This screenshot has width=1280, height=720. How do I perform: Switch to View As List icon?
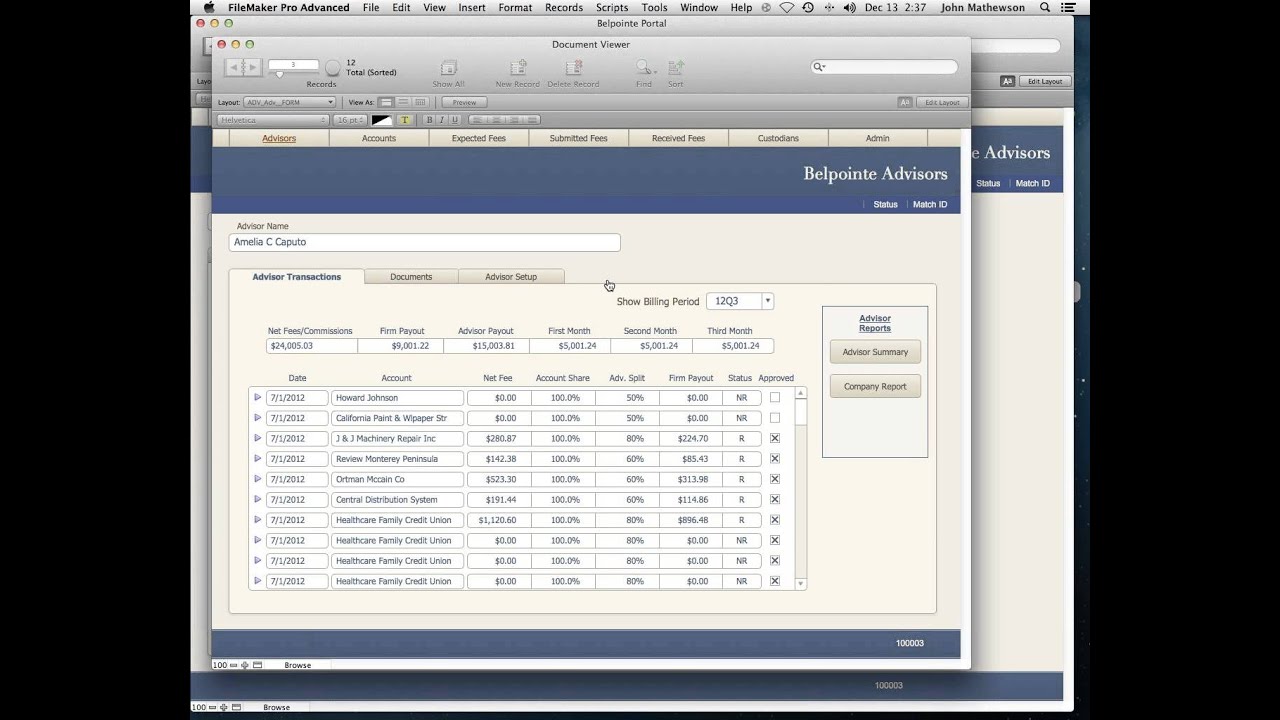403,102
